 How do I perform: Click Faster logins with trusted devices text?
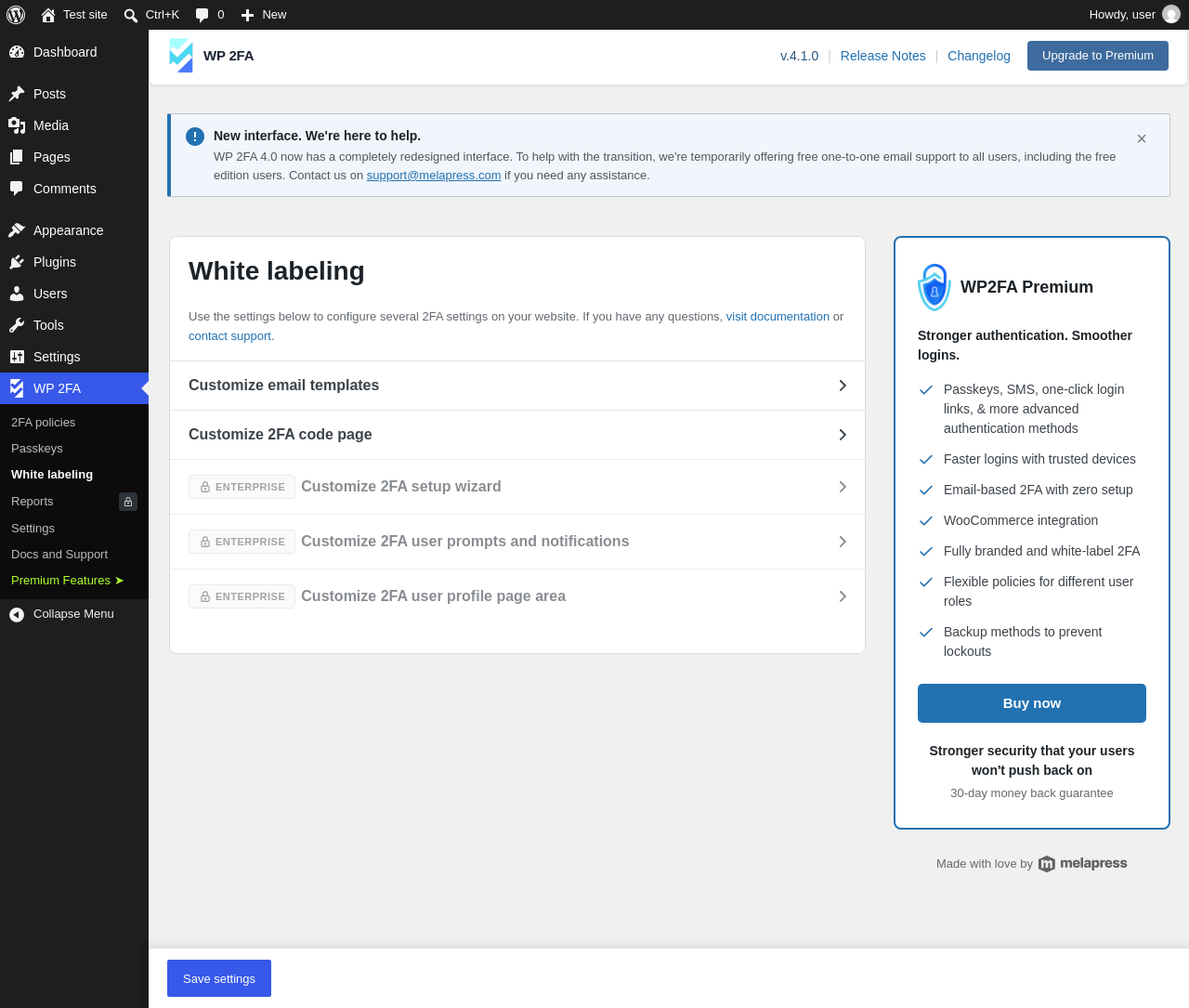1039,459
